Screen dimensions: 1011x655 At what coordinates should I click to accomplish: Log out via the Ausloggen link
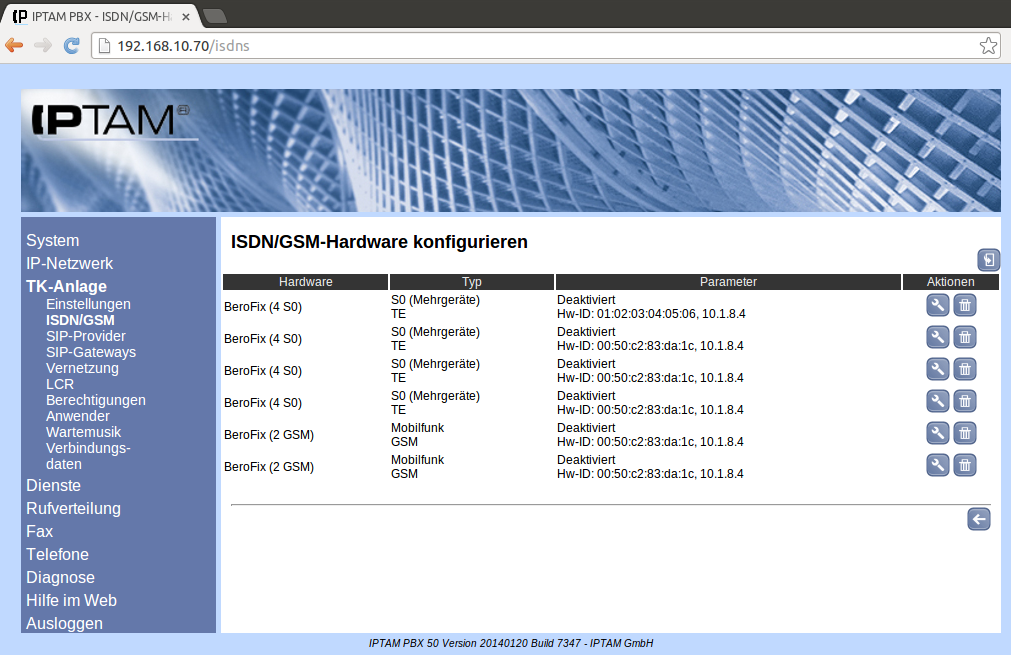tap(64, 624)
